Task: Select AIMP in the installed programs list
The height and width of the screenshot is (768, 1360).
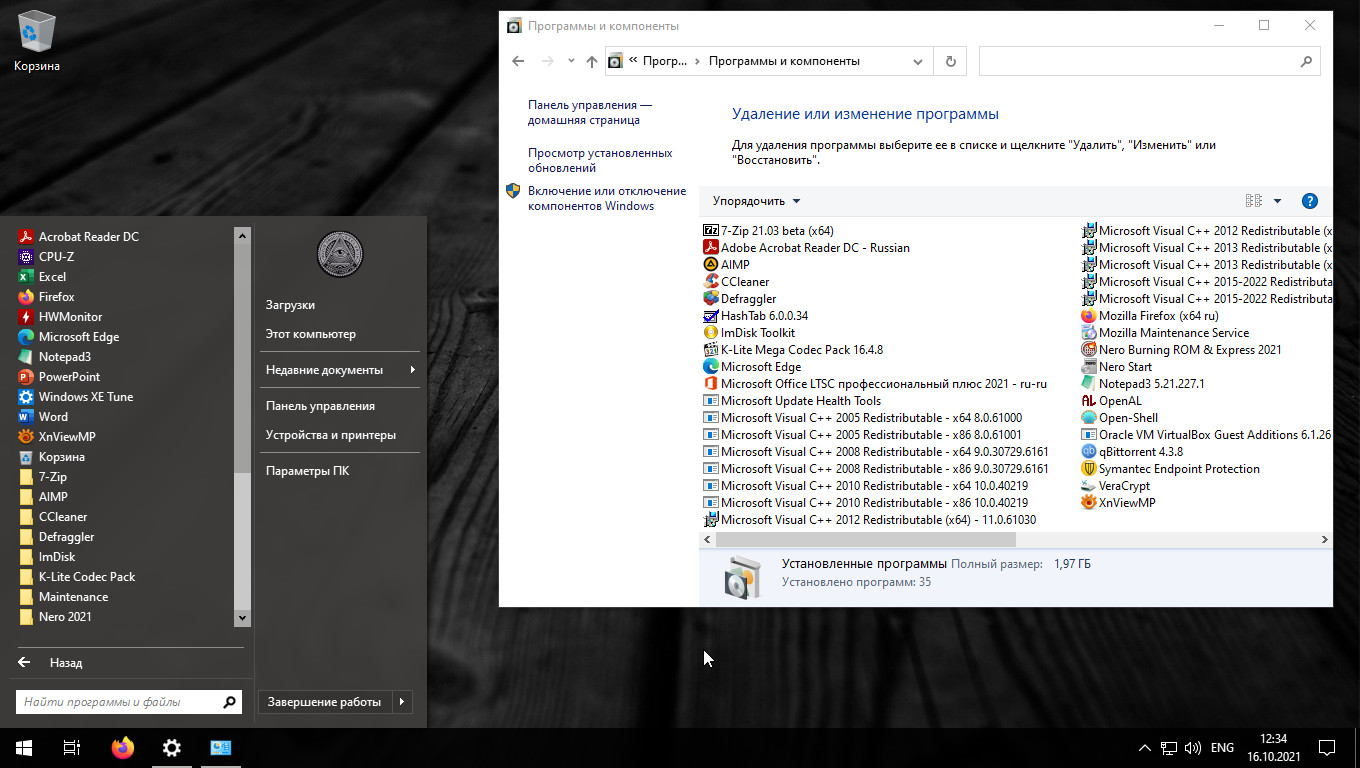Action: coord(727,265)
